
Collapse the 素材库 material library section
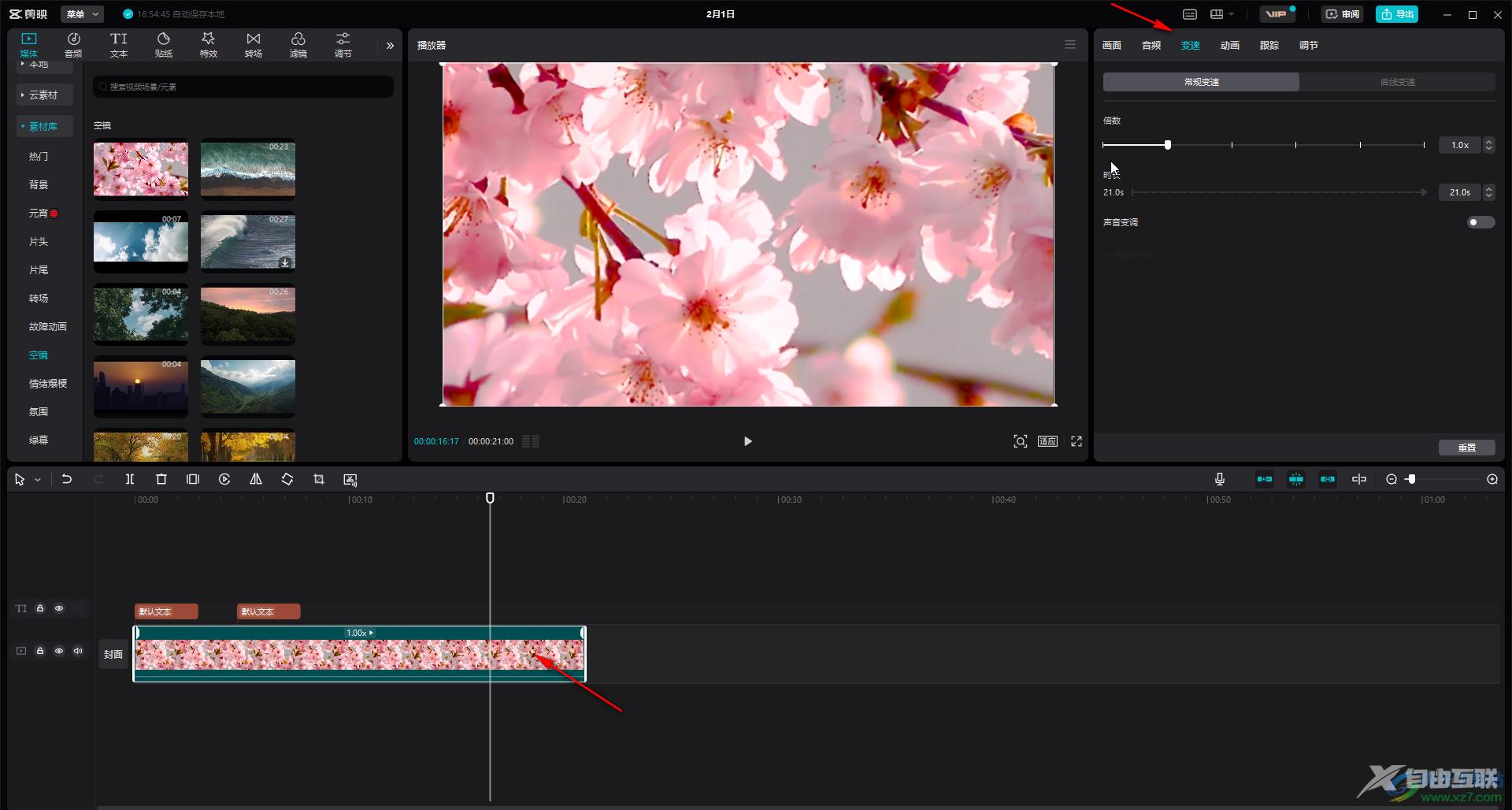pos(44,126)
